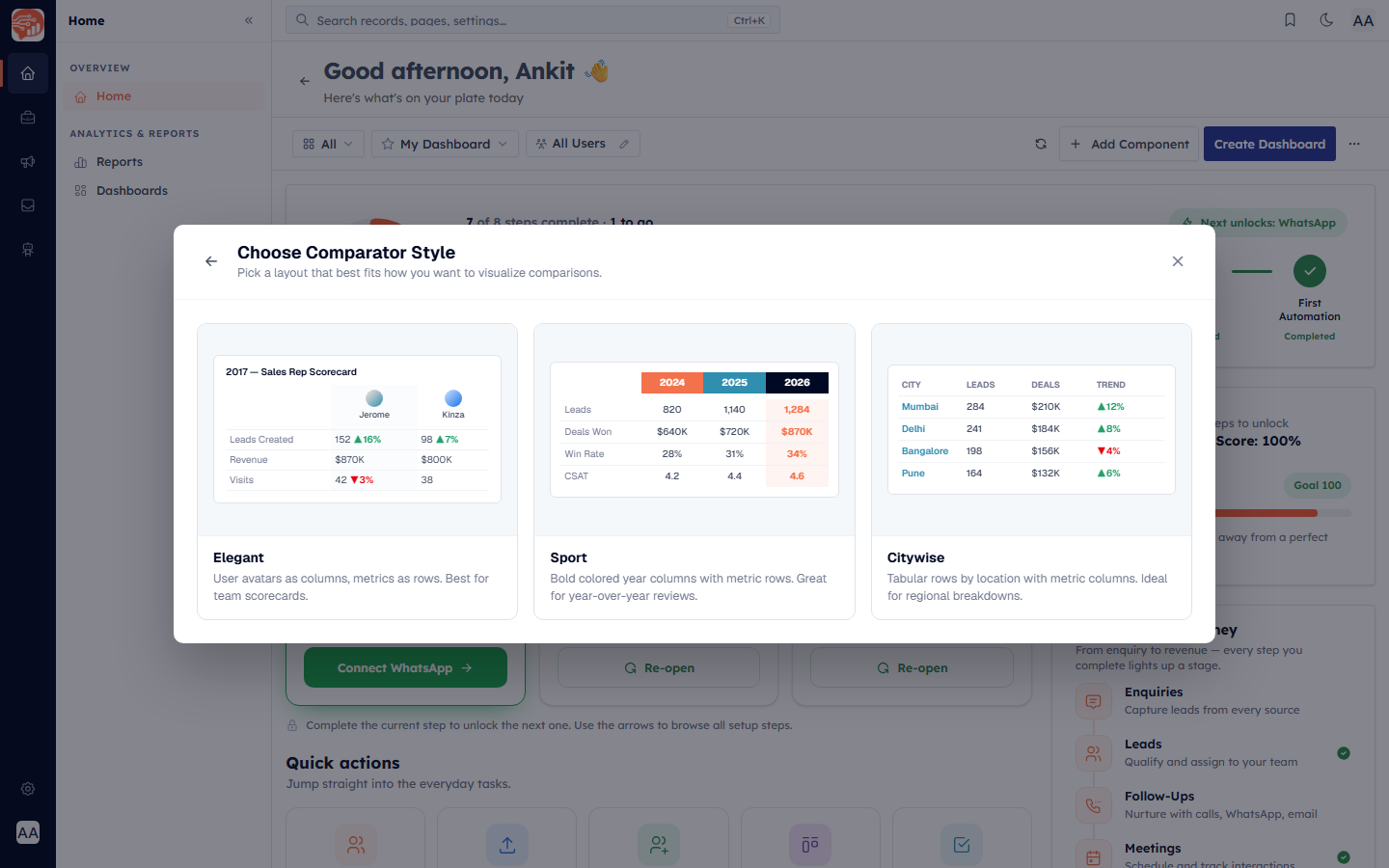Open the Home icon in left rail
Image resolution: width=1389 pixels, height=868 pixels.
coord(28,73)
